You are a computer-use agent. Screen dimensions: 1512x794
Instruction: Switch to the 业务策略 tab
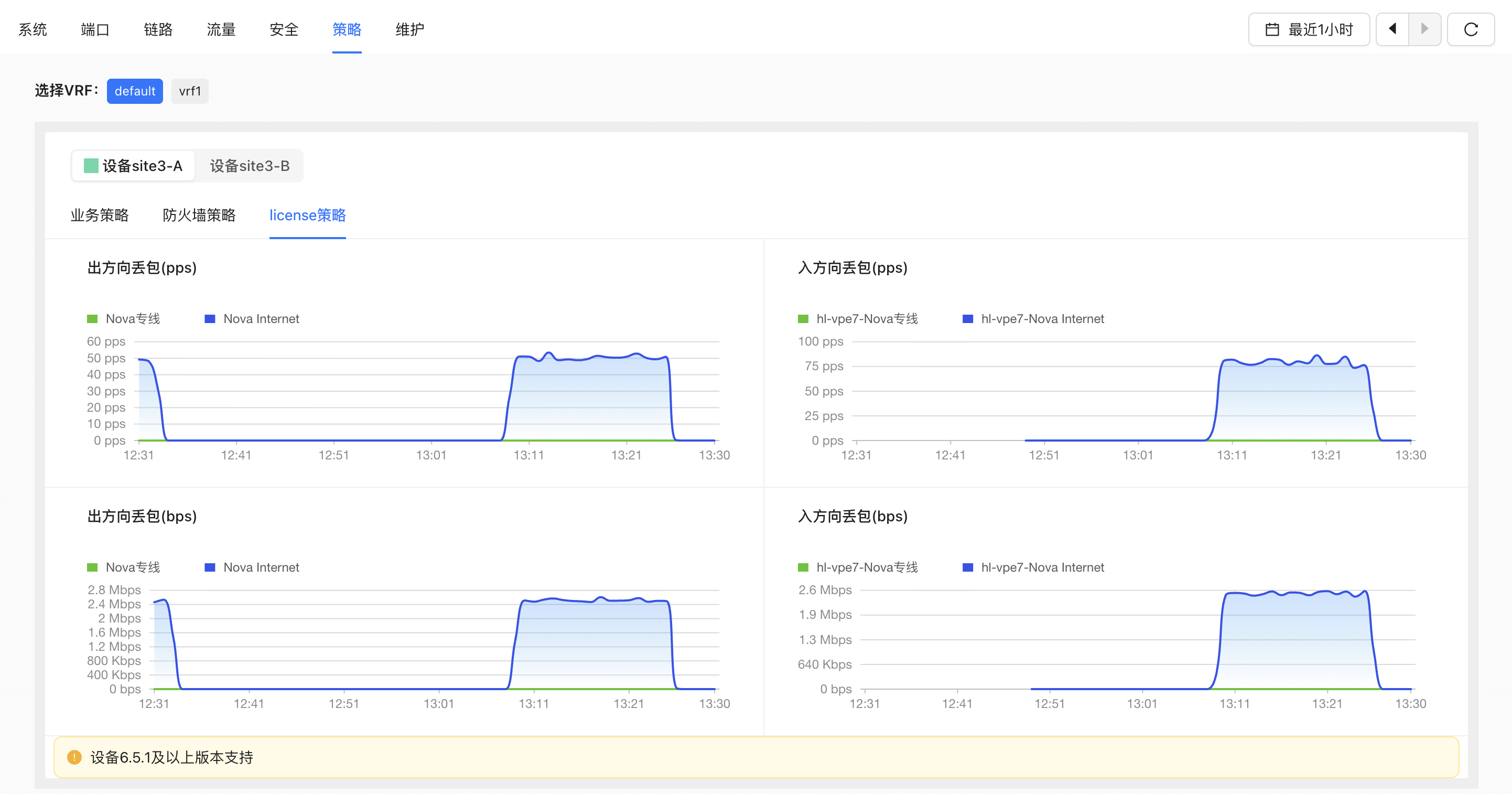pos(100,216)
